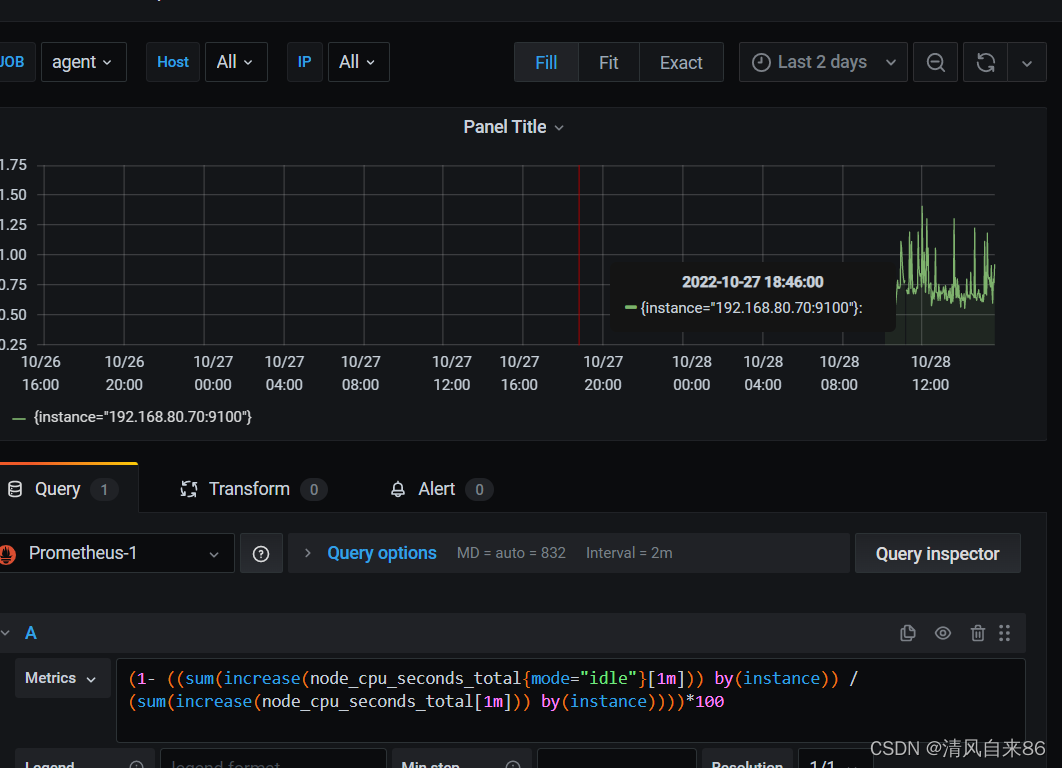Open the refresh interval dropdown arrow
The width and height of the screenshot is (1062, 768).
(x=1027, y=62)
